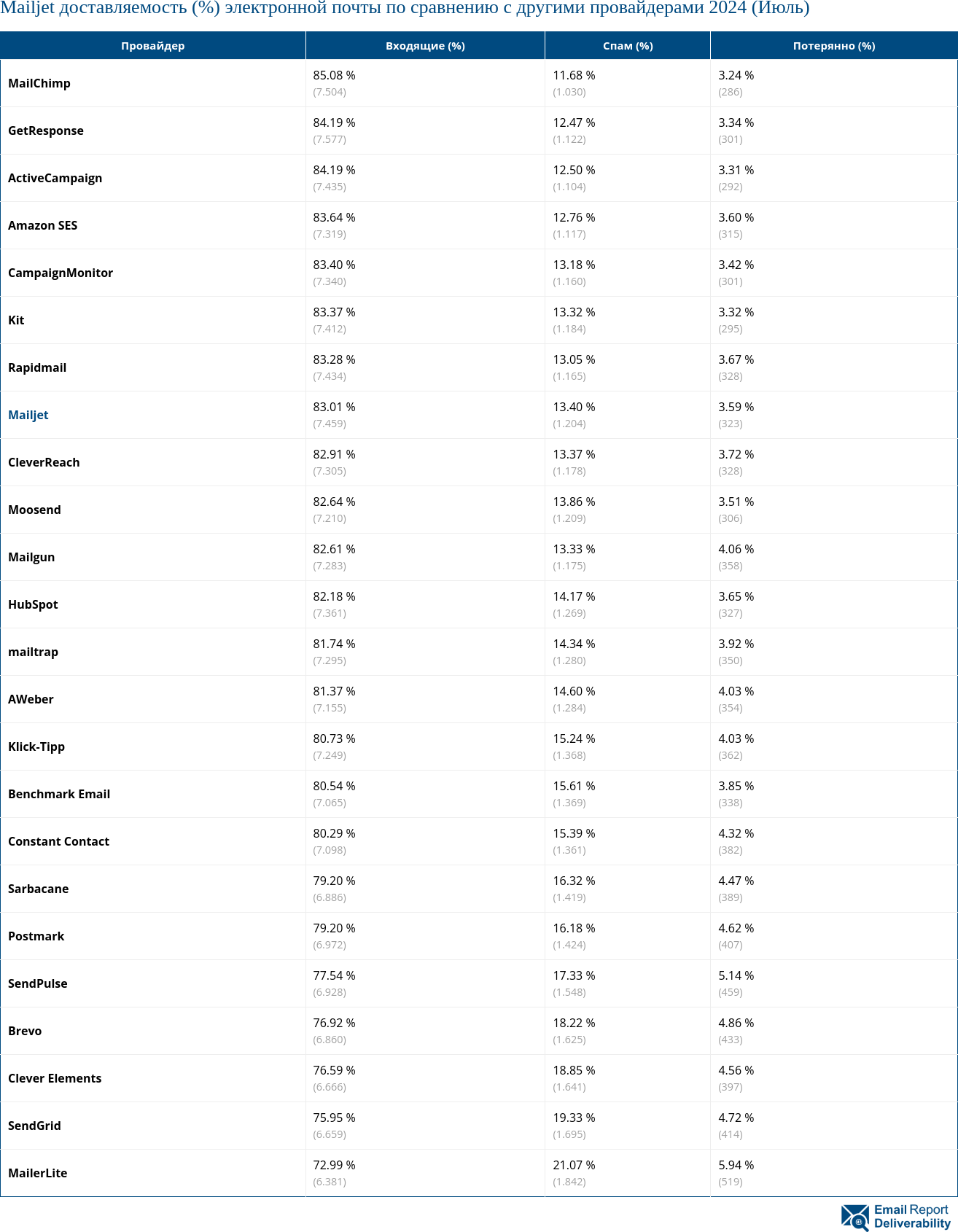Click the Email Report Deliverability text
Image resolution: width=958 pixels, height=1232 pixels.
pyautogui.click(x=912, y=1217)
